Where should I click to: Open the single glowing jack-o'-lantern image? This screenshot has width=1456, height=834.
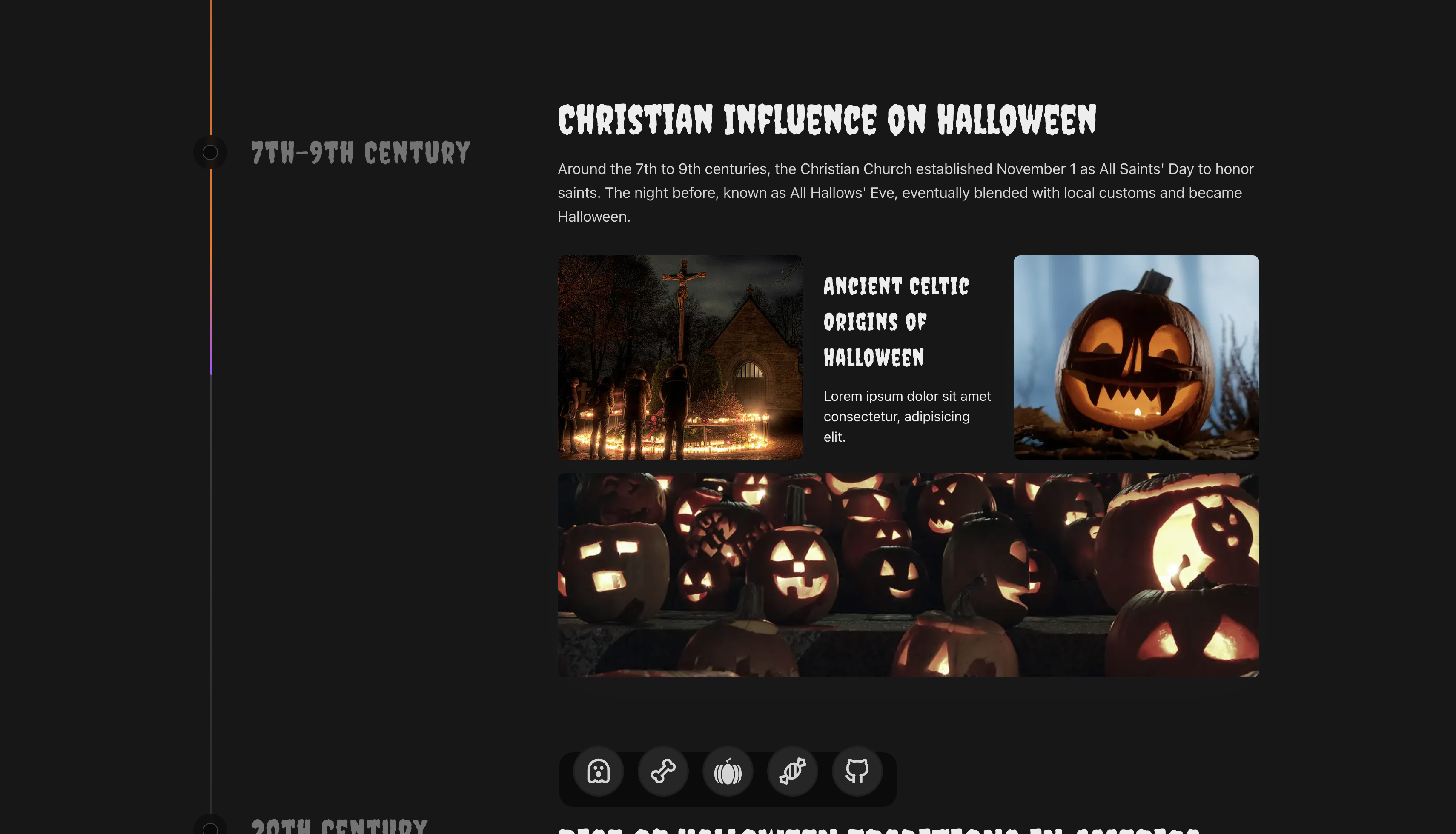1136,357
